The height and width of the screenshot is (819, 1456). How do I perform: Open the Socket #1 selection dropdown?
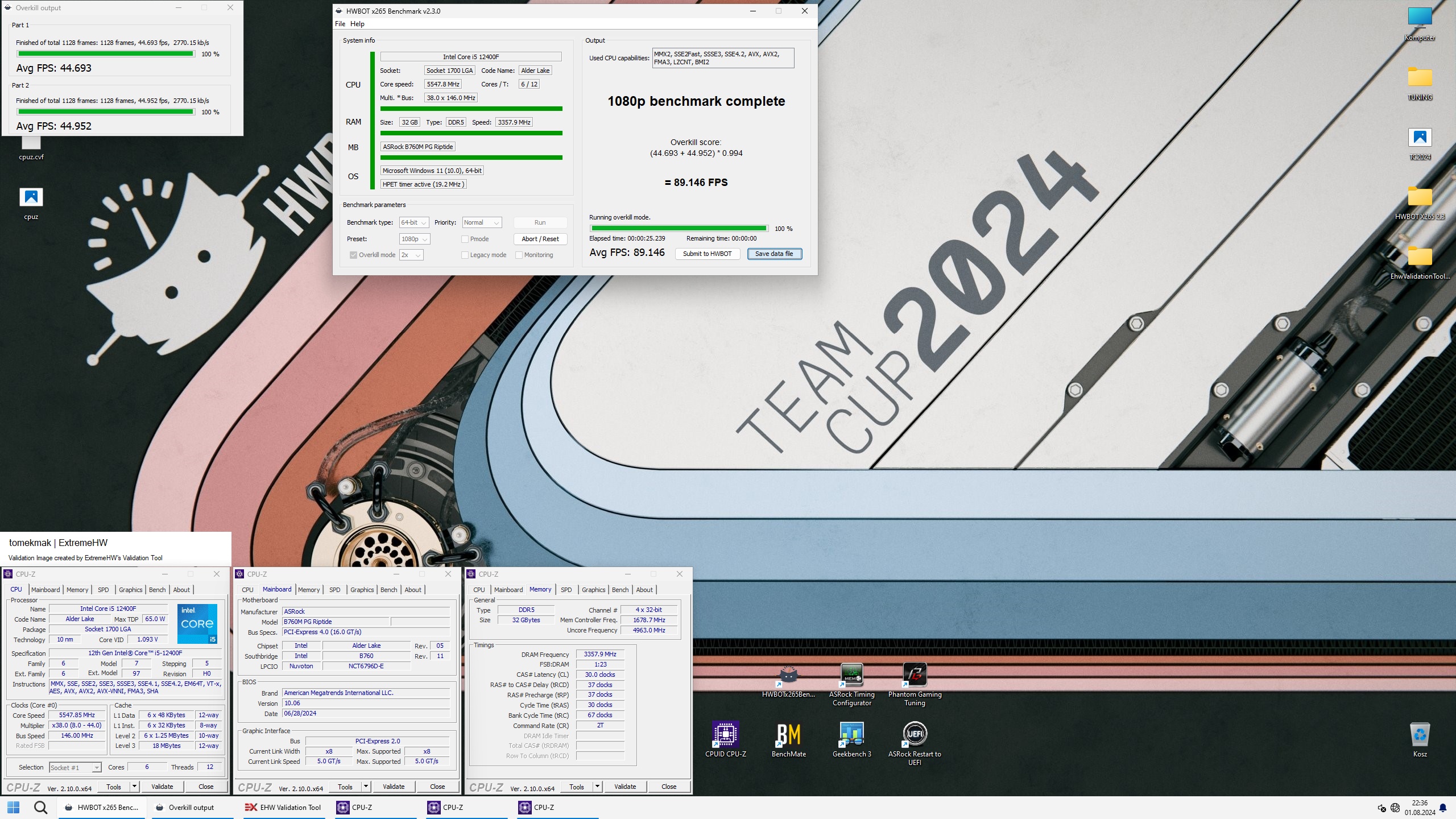pos(75,767)
